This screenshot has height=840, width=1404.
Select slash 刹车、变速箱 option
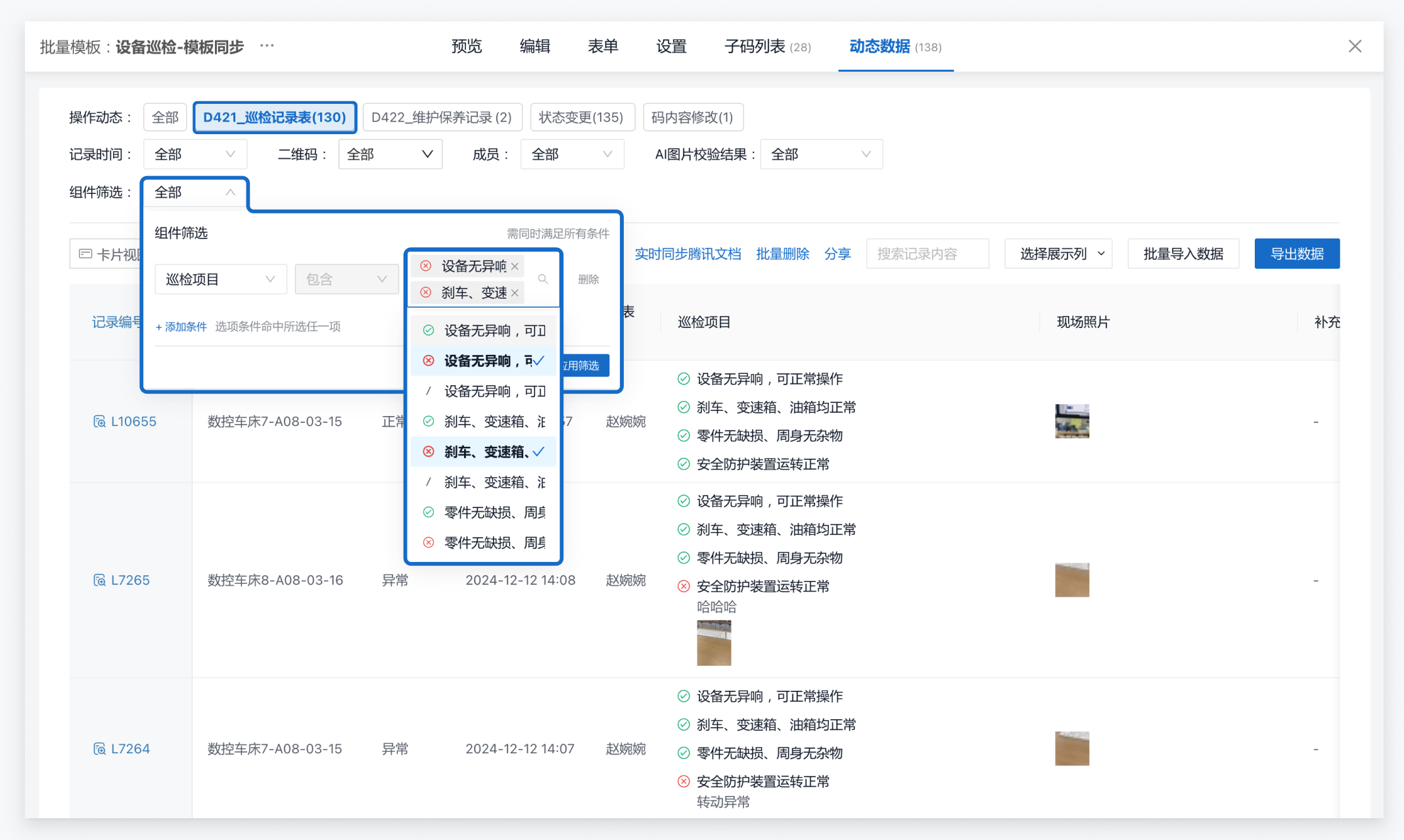click(x=484, y=482)
